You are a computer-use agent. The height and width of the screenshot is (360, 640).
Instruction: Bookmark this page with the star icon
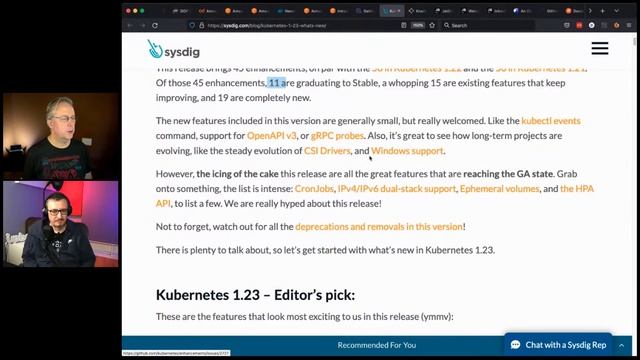tap(432, 25)
